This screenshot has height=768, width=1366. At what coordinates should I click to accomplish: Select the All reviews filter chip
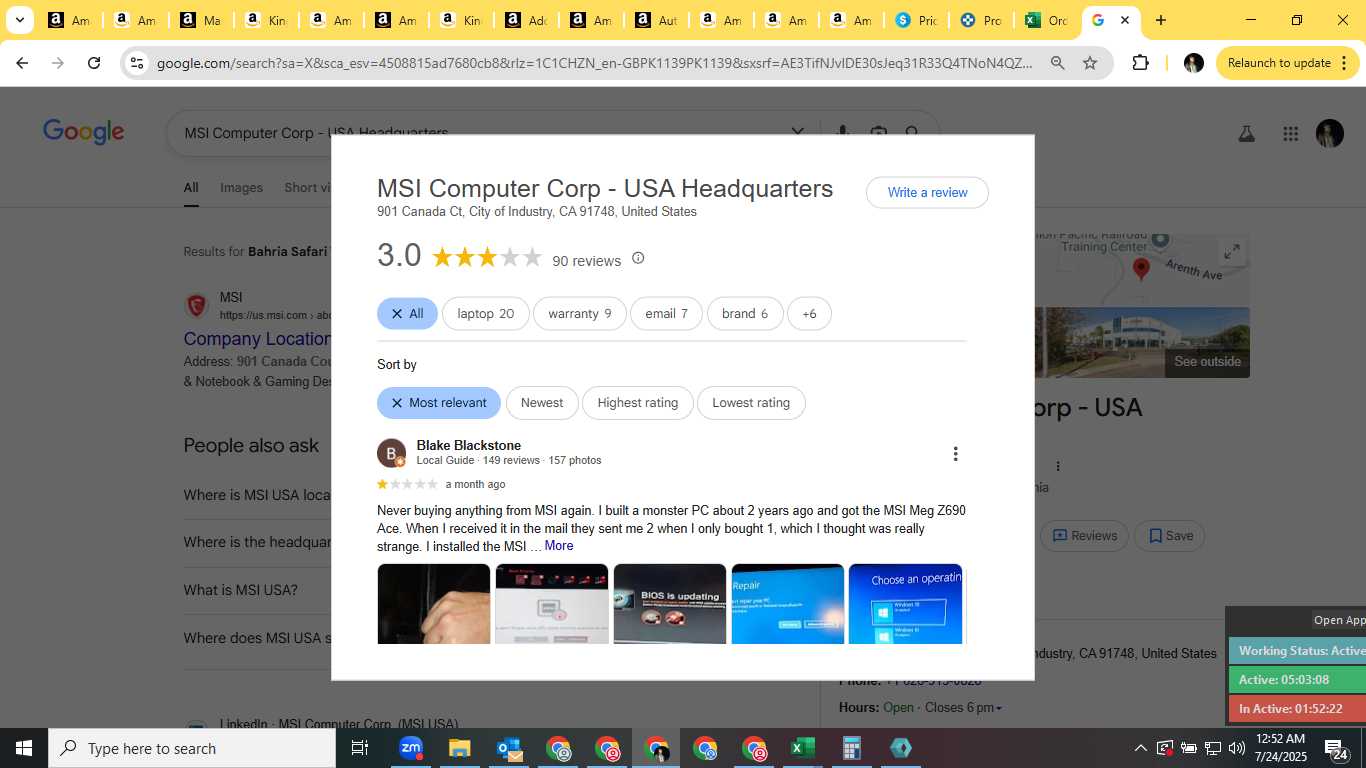pyautogui.click(x=407, y=313)
